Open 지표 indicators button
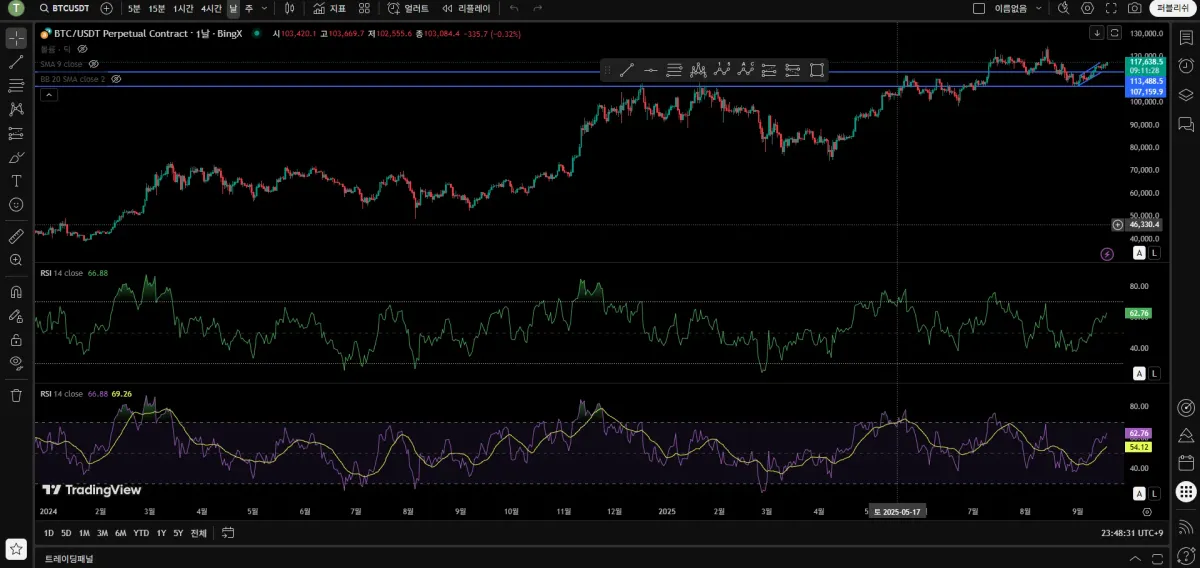Screen dimensions: 1200x568 pos(329,8)
